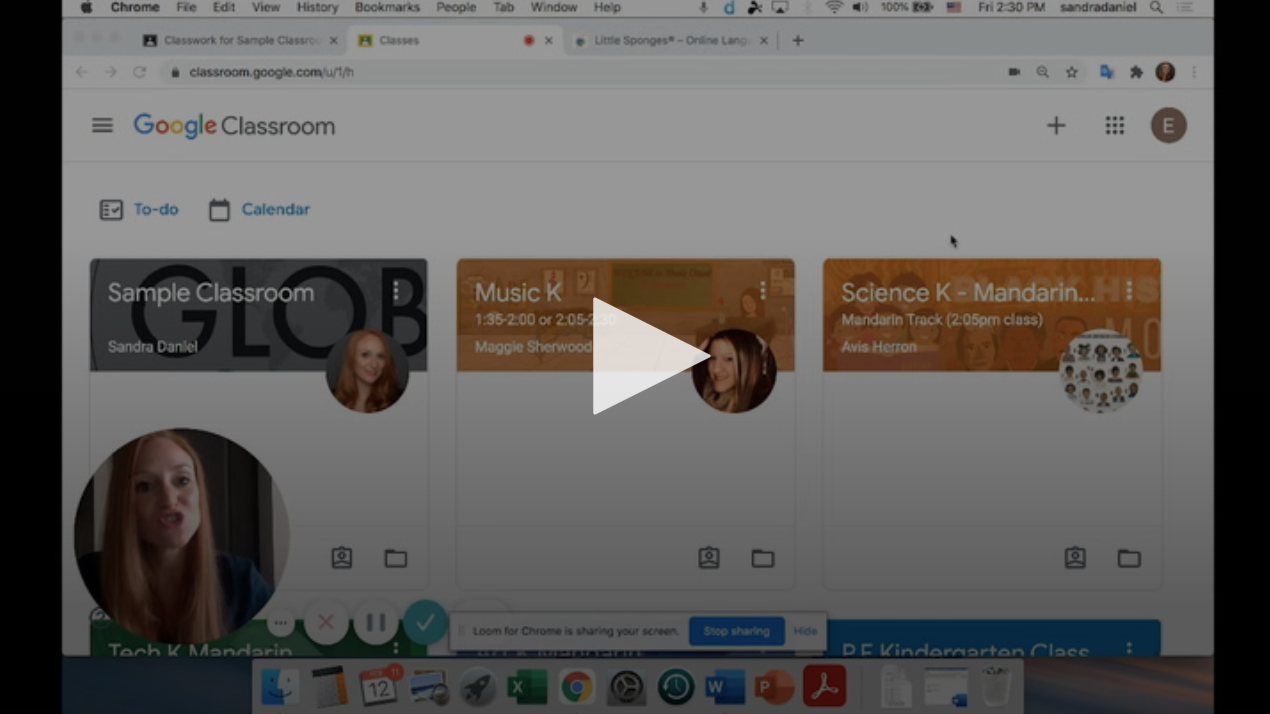
Task: Click the camera icon in address bar
Action: [1014, 72]
